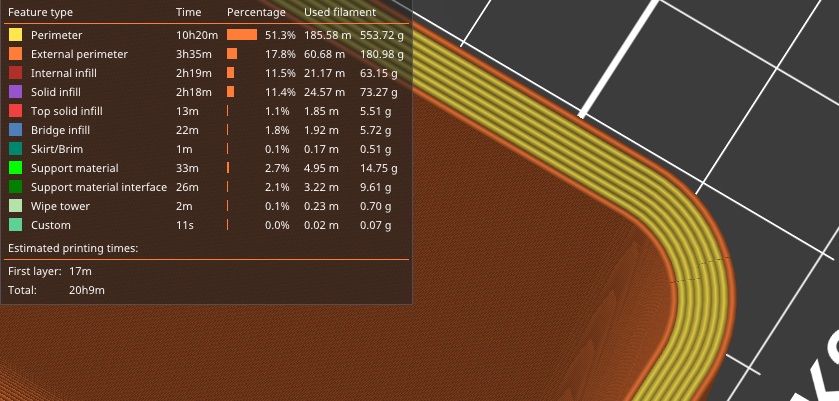
Task: Click the 11.5% percentage value
Action: [280, 73]
